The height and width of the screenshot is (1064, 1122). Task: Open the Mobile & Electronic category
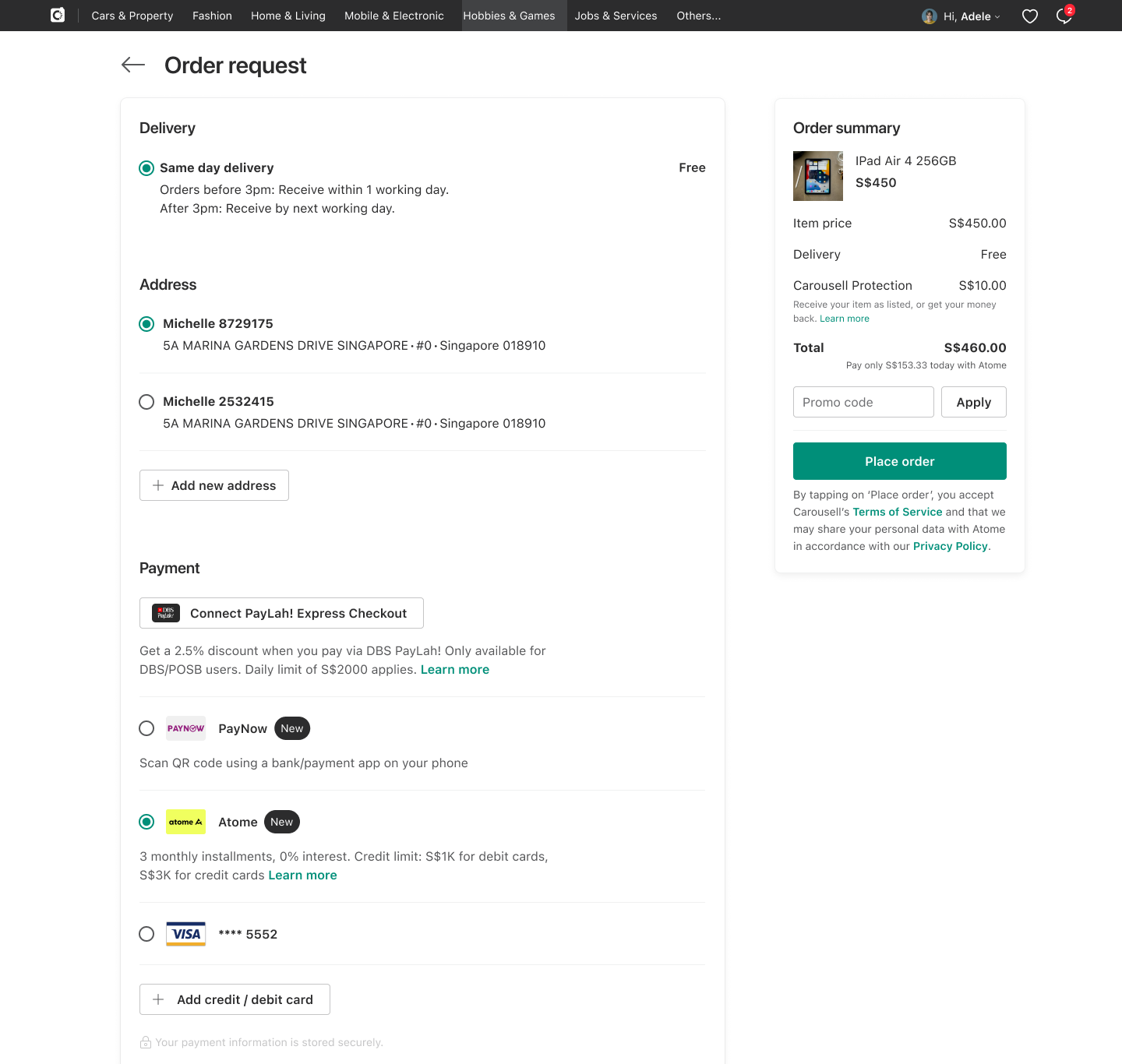[393, 16]
